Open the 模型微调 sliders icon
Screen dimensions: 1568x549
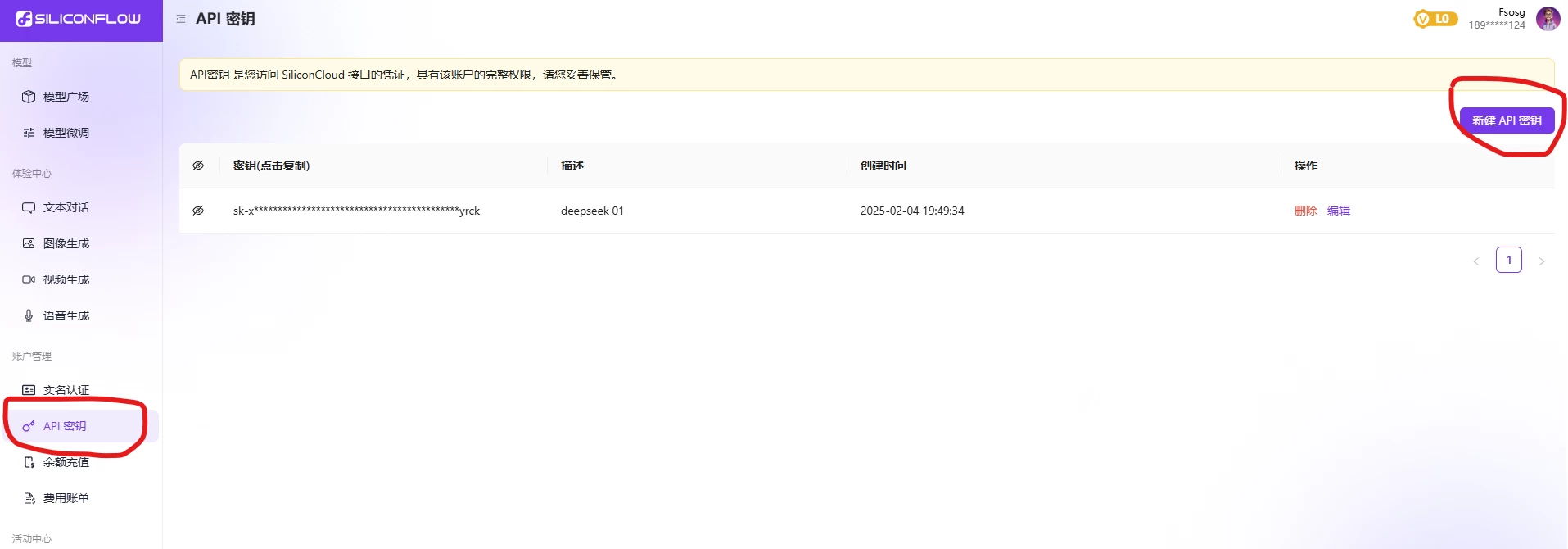click(29, 133)
